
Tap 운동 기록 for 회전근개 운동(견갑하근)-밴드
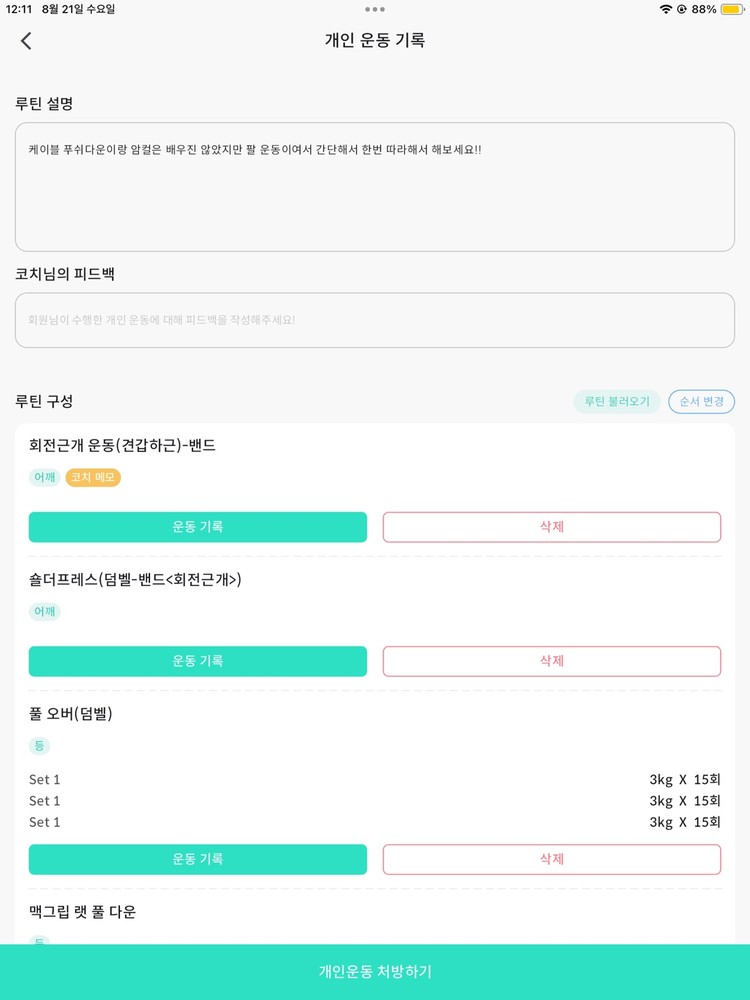point(198,527)
